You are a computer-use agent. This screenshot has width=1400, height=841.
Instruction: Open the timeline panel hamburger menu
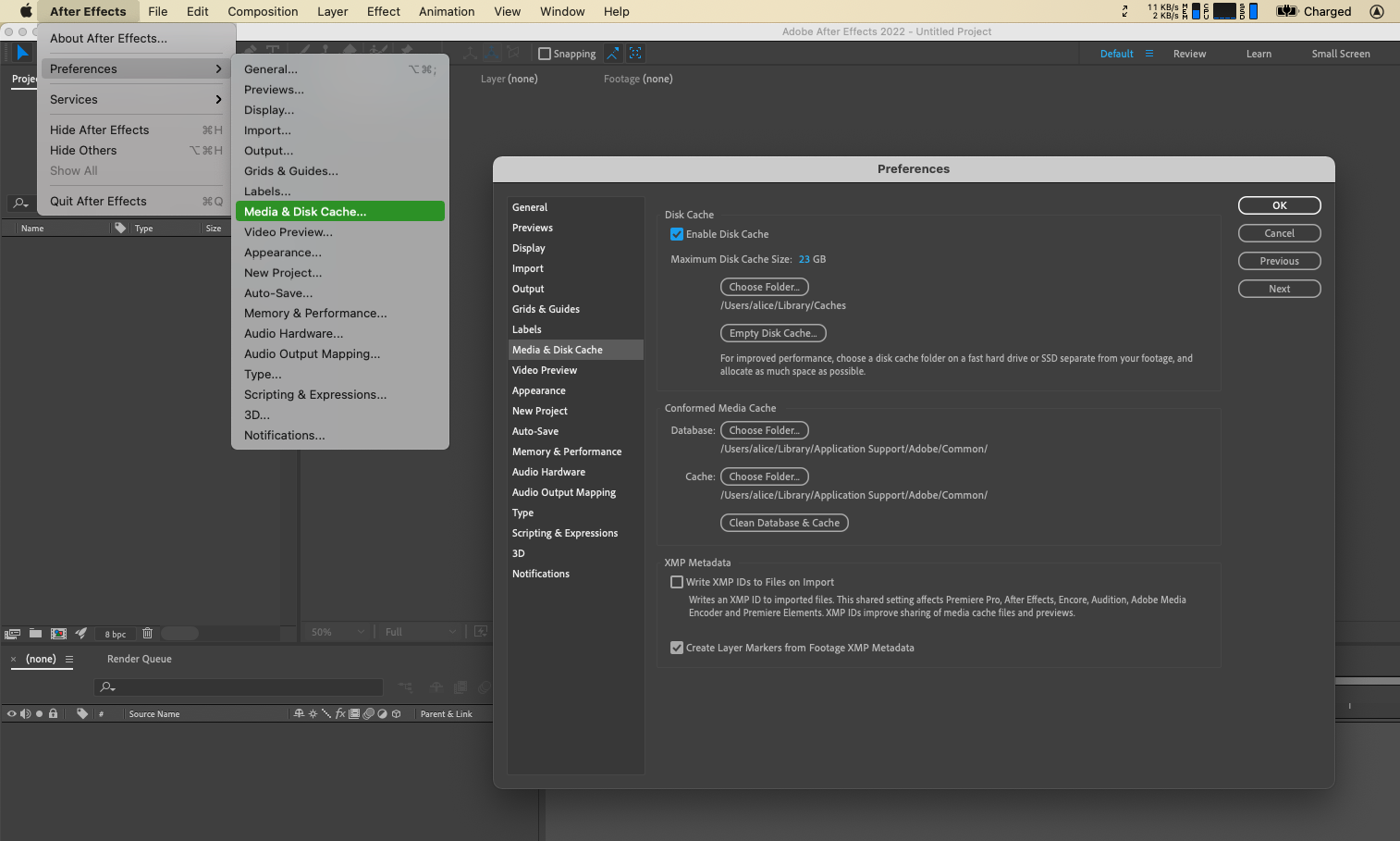tap(69, 660)
